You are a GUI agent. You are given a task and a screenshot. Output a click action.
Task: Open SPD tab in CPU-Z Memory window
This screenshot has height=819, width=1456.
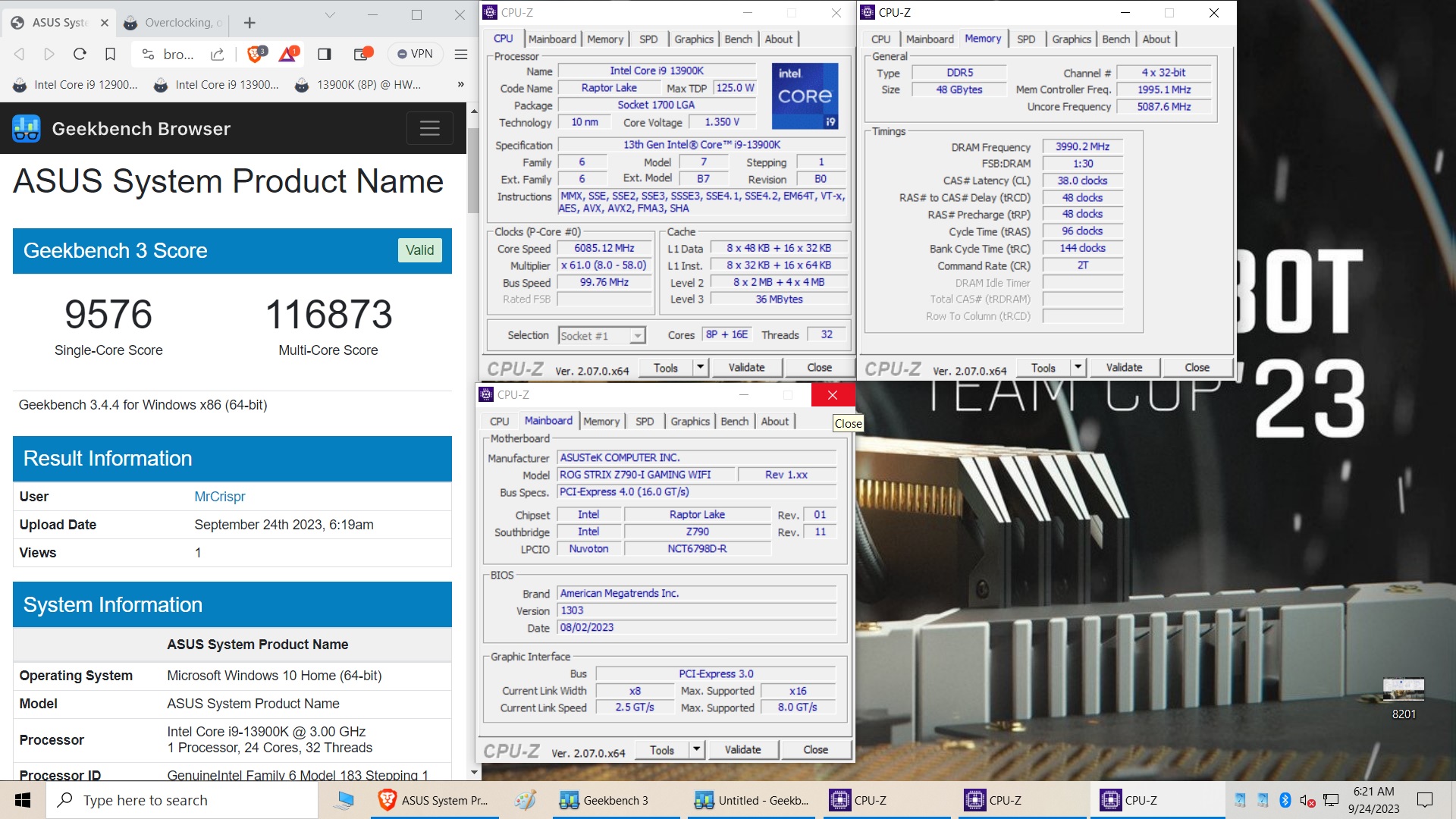[1026, 39]
